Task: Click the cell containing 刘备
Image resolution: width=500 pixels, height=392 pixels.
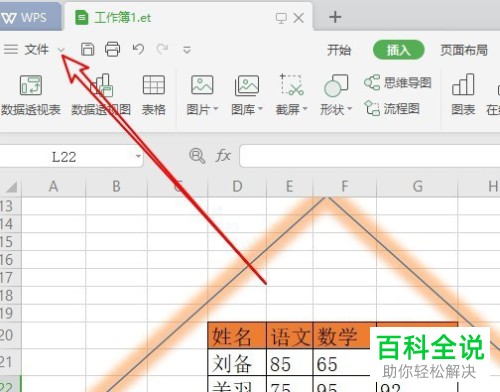Action: 237,362
